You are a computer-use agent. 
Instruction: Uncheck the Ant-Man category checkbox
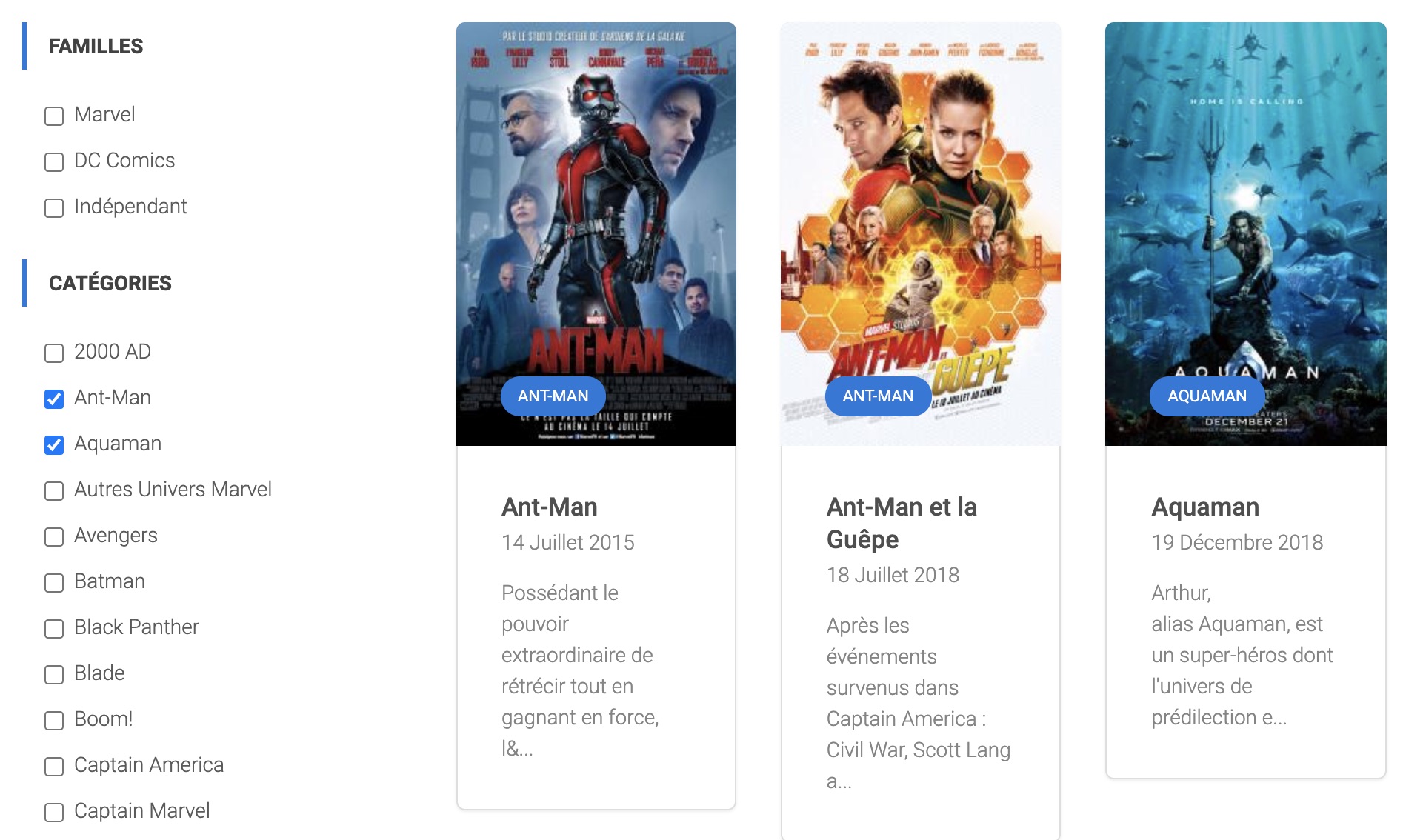click(x=54, y=399)
